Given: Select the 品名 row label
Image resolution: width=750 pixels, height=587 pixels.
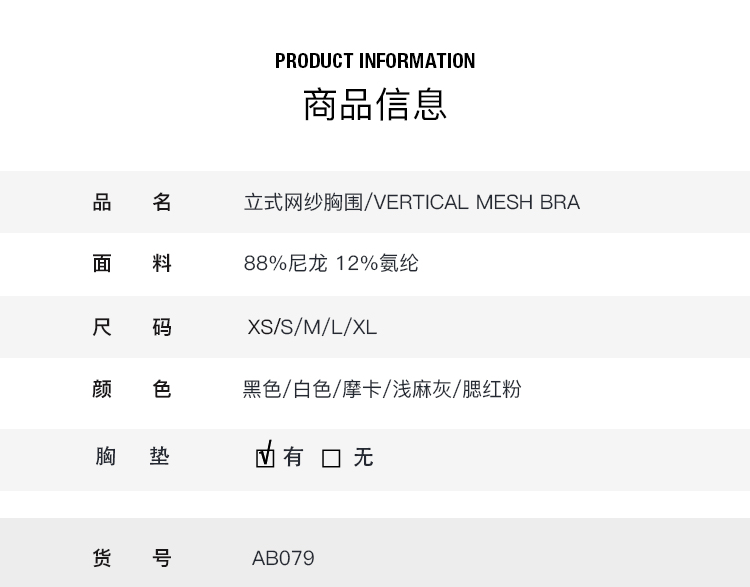Looking at the screenshot, I should coord(132,202).
